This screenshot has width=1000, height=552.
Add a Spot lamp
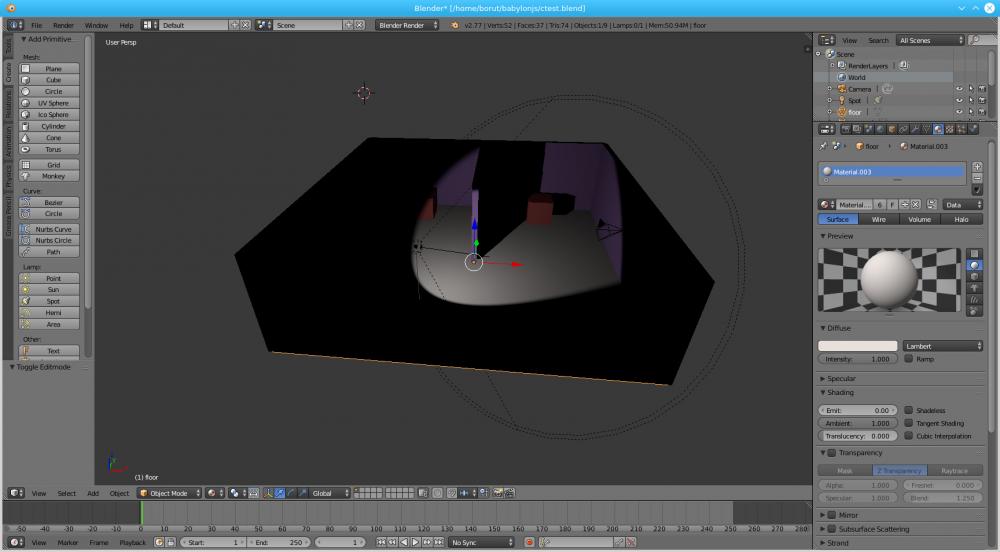(53, 301)
